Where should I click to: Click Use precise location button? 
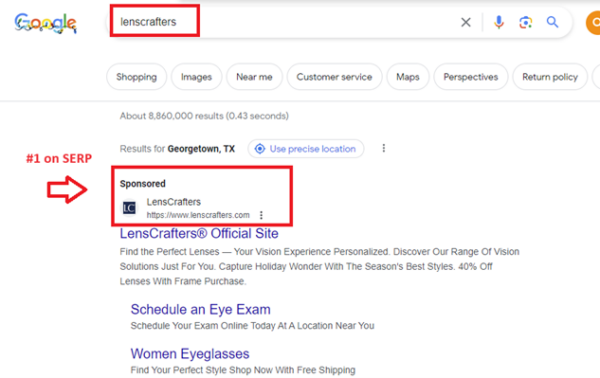306,148
